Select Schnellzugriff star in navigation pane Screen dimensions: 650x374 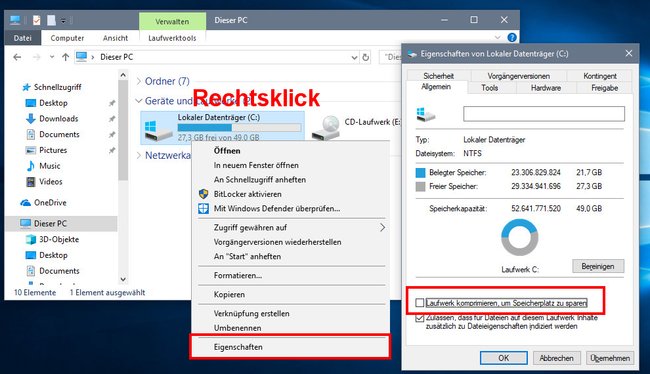point(26,87)
